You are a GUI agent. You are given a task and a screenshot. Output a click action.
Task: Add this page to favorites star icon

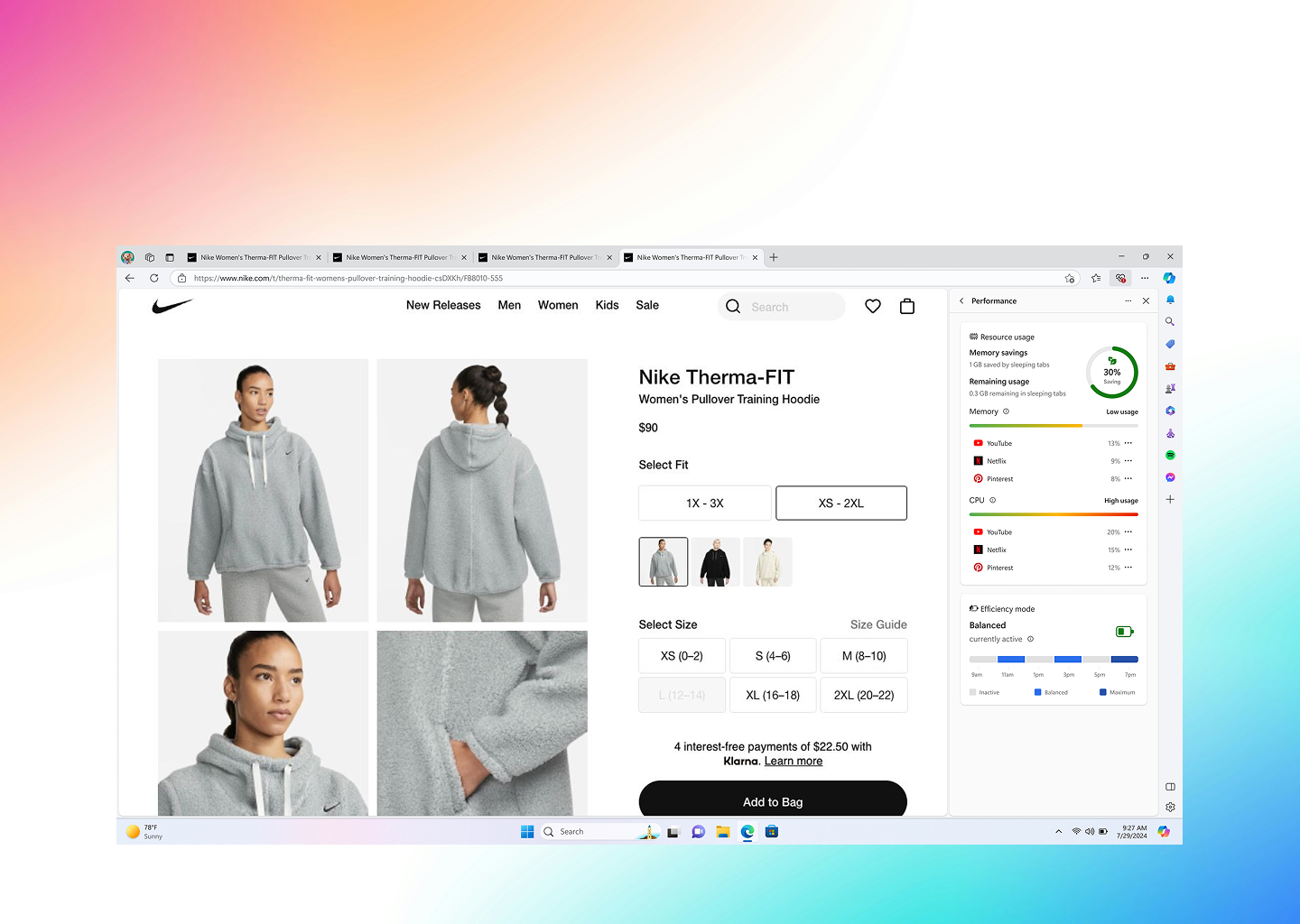(x=1070, y=278)
